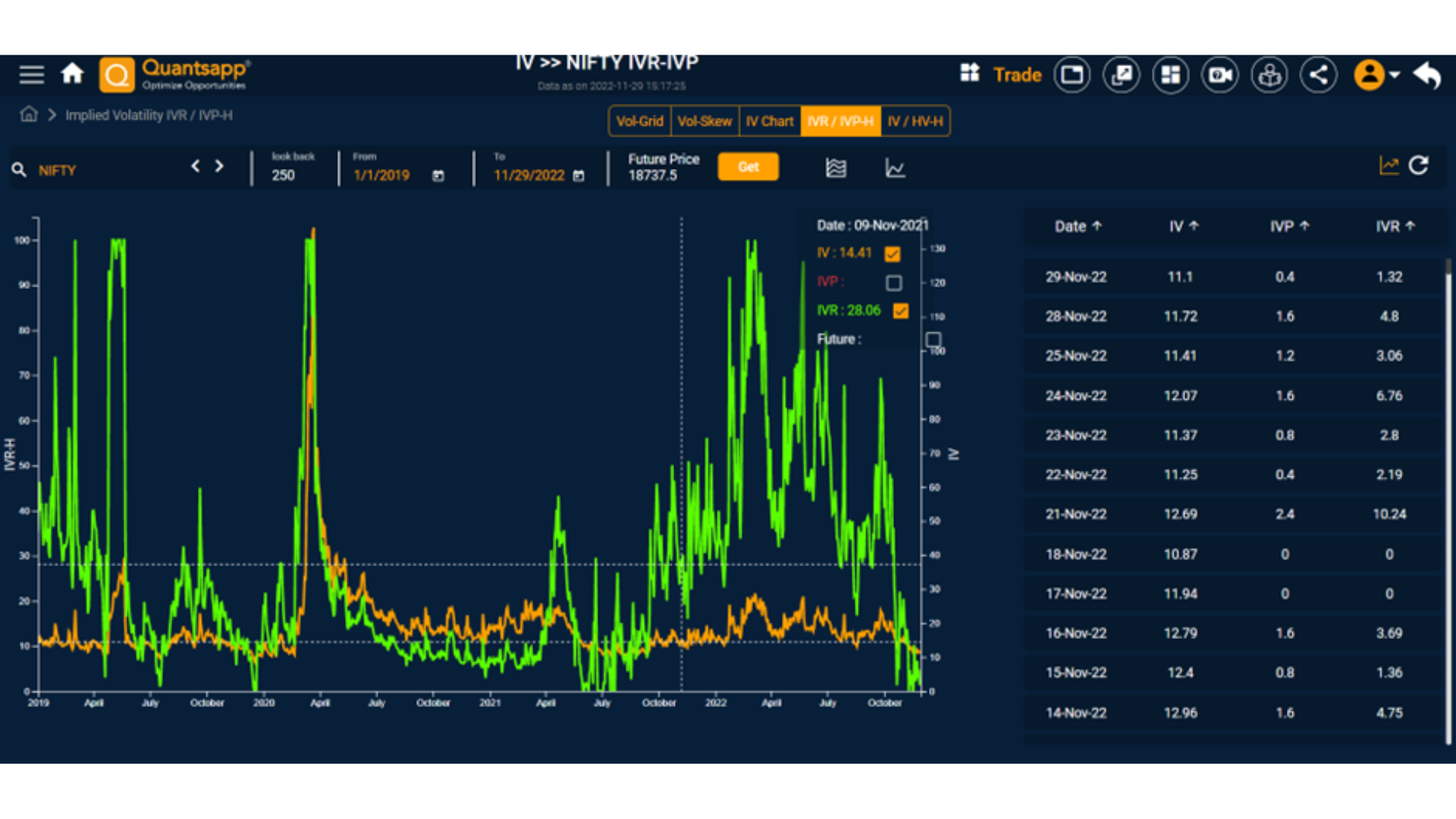Enable the Future series checkbox
The height and width of the screenshot is (819, 1456).
tap(934, 340)
